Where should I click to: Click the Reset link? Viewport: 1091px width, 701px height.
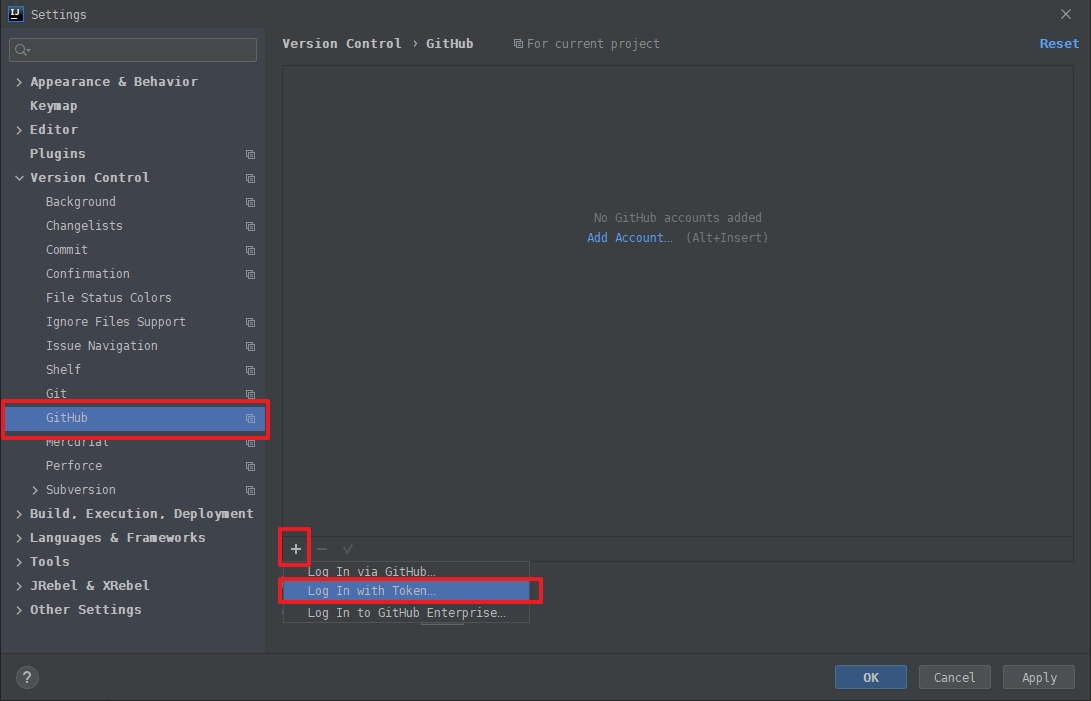pyautogui.click(x=1059, y=43)
